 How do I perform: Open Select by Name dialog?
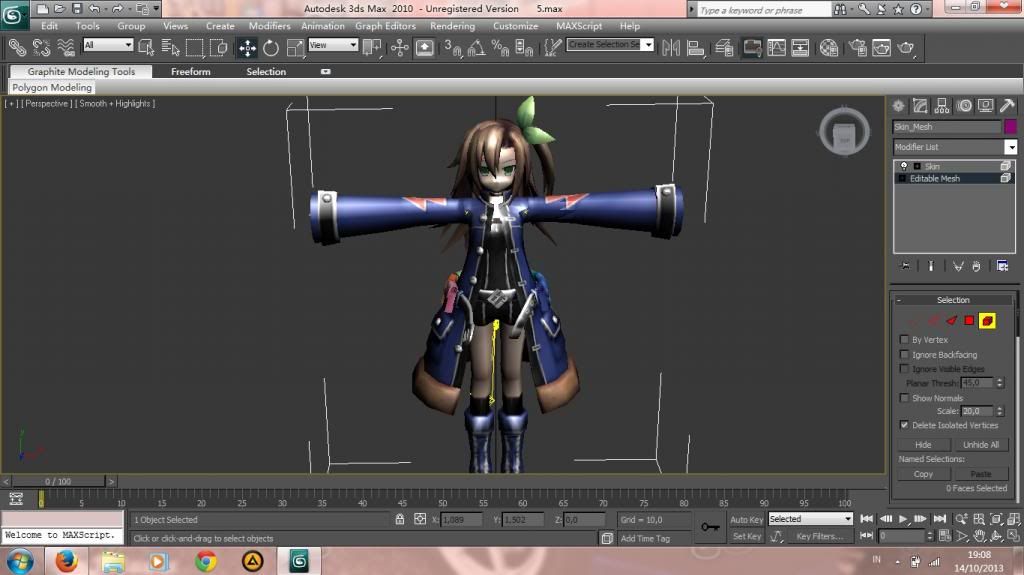170,48
